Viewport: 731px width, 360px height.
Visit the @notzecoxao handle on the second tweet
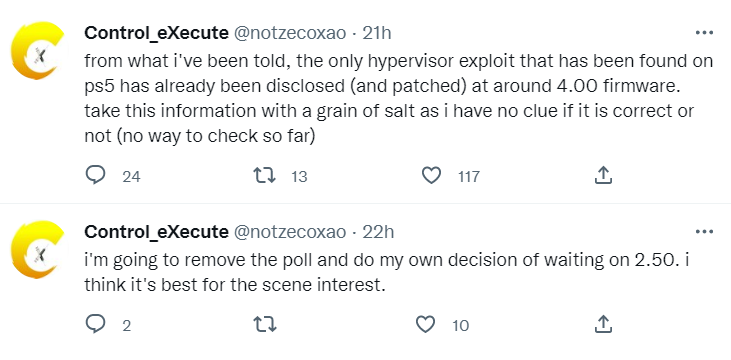[x=290, y=232]
